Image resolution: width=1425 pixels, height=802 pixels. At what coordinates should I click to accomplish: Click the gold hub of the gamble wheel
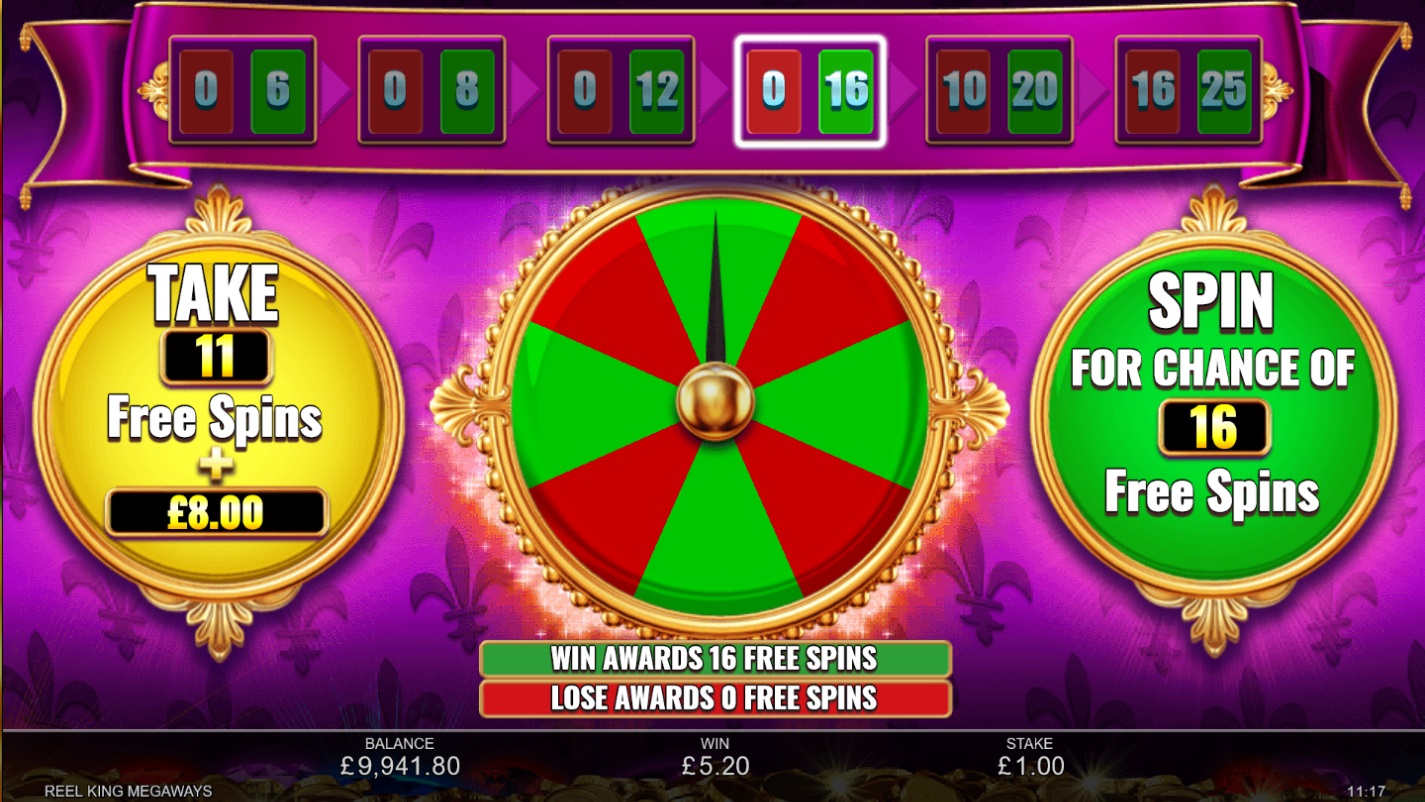click(714, 401)
